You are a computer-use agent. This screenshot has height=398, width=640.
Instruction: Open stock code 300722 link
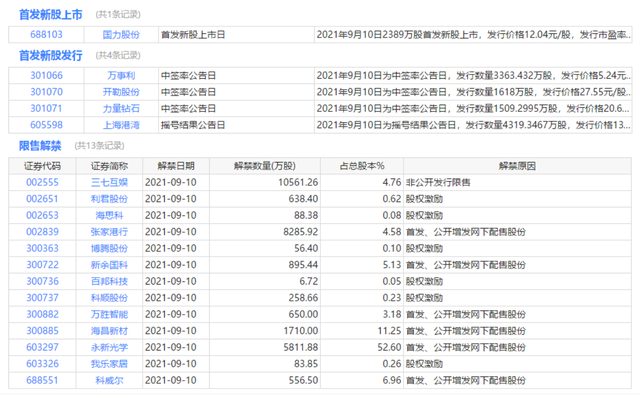pos(42,265)
